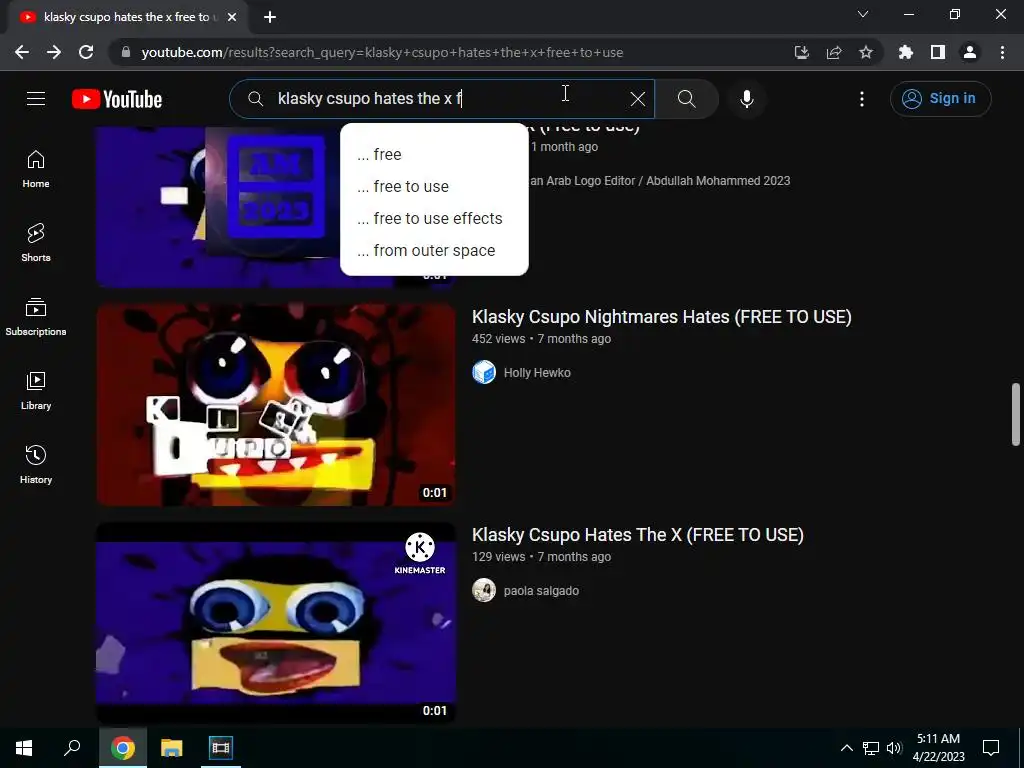Viewport: 1024px width, 768px height.
Task: Open Holly Hewko channel avatar
Action: [484, 372]
